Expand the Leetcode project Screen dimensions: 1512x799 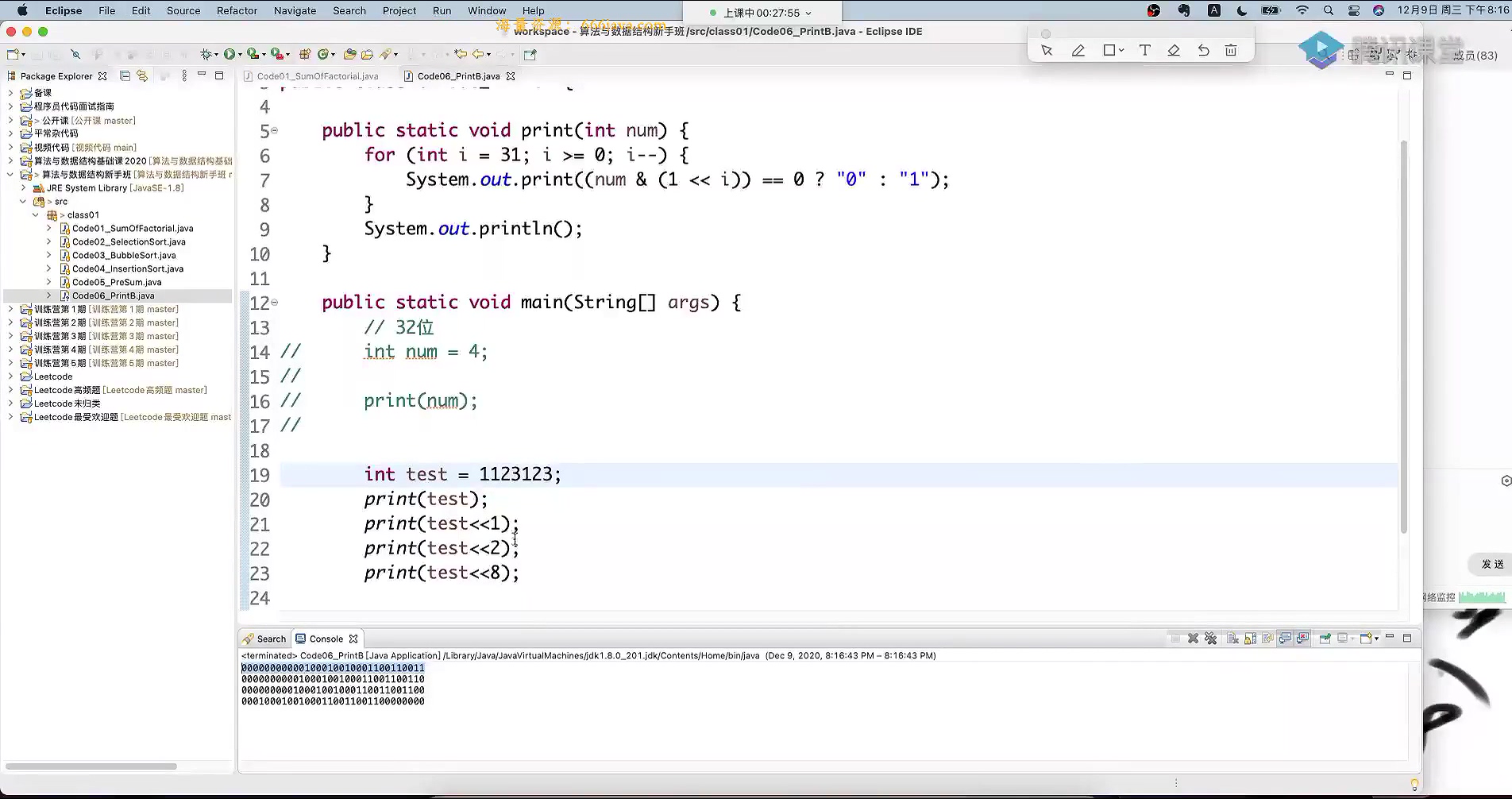(x=10, y=376)
